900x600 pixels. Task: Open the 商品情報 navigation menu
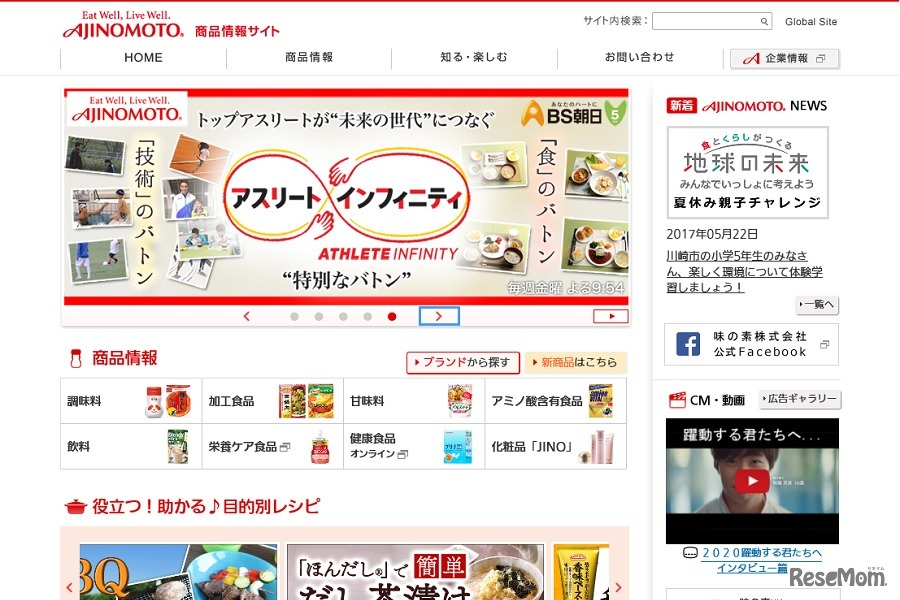tap(309, 57)
